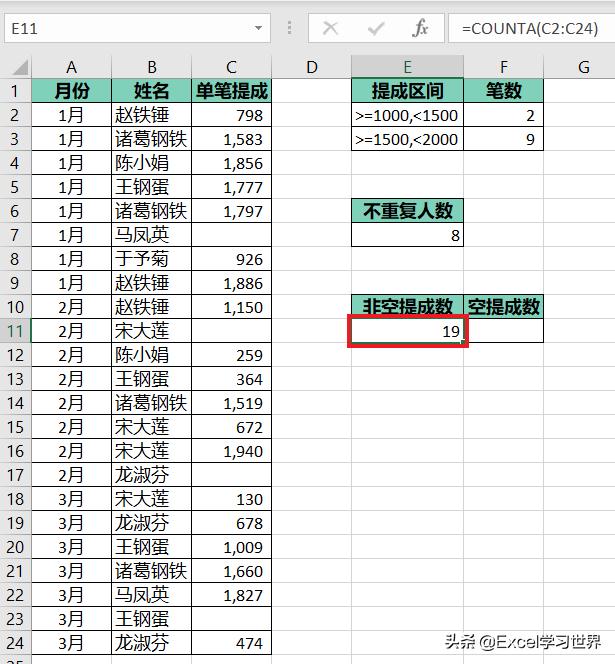Click the cell with value 259

[x=231, y=354]
